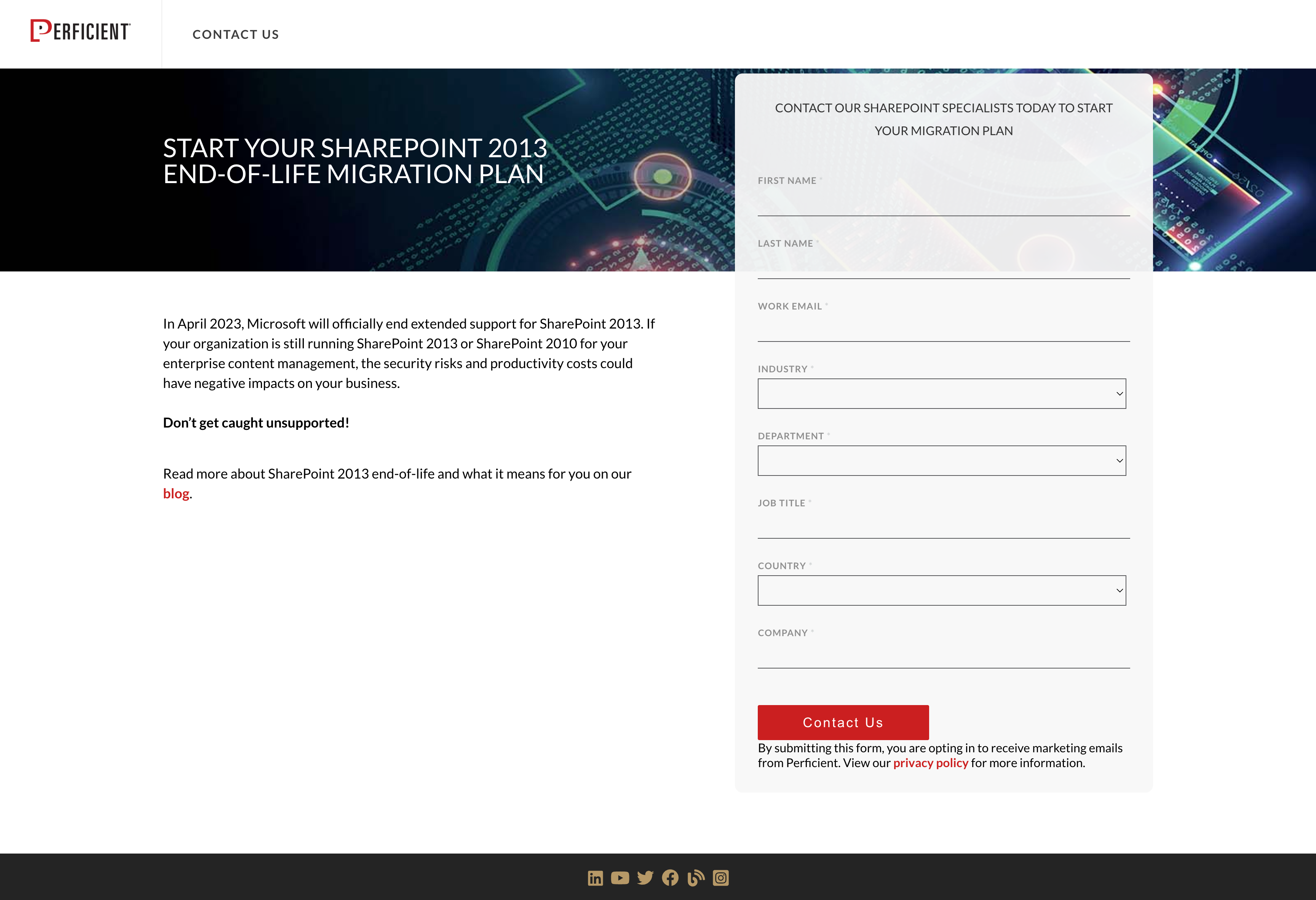This screenshot has height=900, width=1316.
Task: Open the privacy policy link
Action: coord(930,763)
